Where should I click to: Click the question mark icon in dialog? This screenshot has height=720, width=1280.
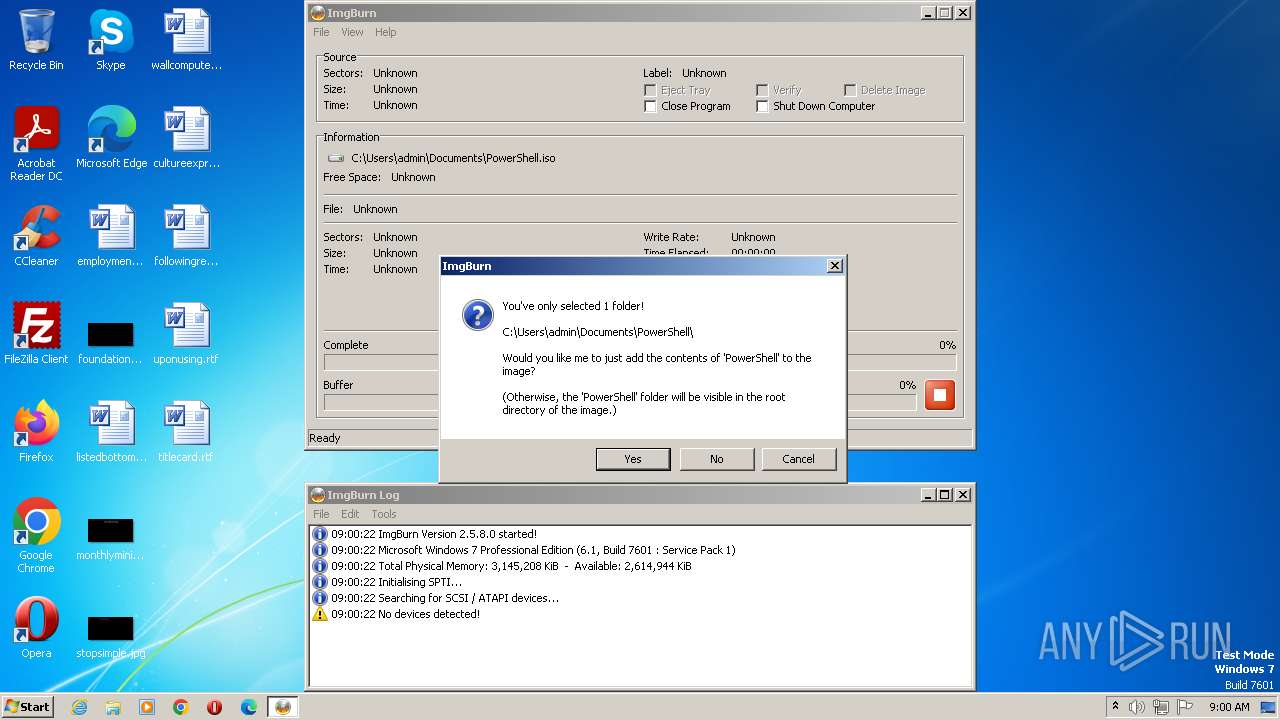pos(477,314)
